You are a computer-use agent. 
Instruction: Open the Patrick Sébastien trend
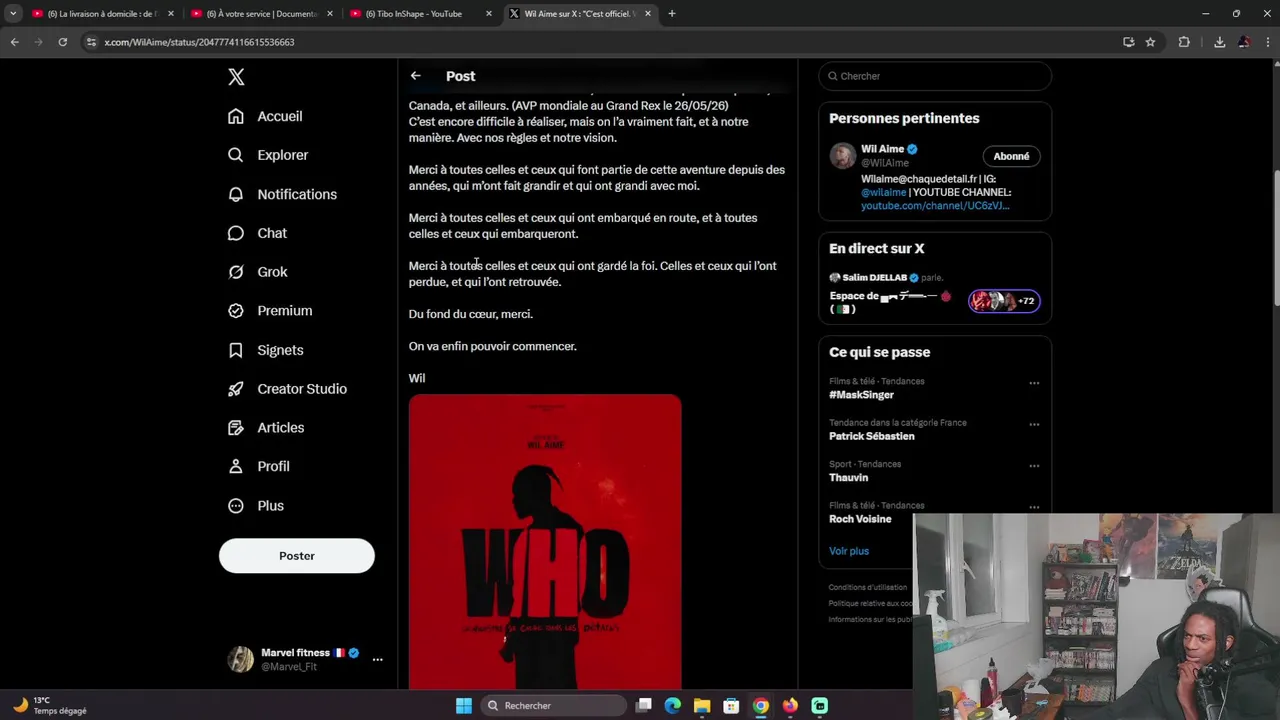[872, 436]
